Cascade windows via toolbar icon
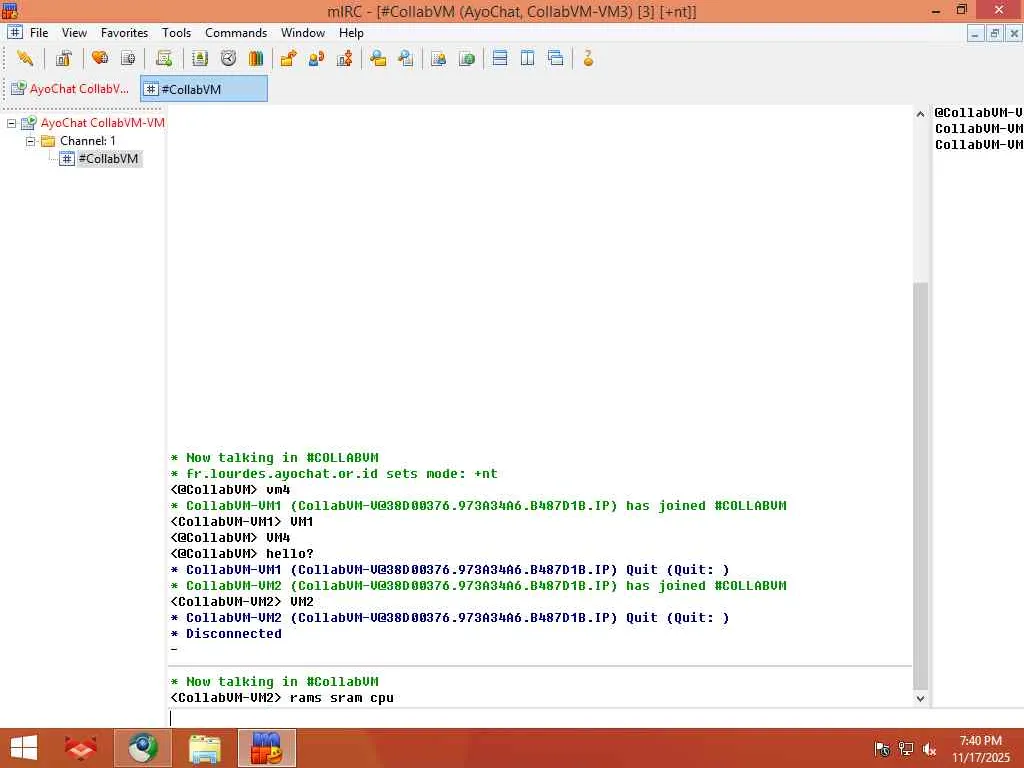The image size is (1024, 768). pyautogui.click(x=556, y=59)
